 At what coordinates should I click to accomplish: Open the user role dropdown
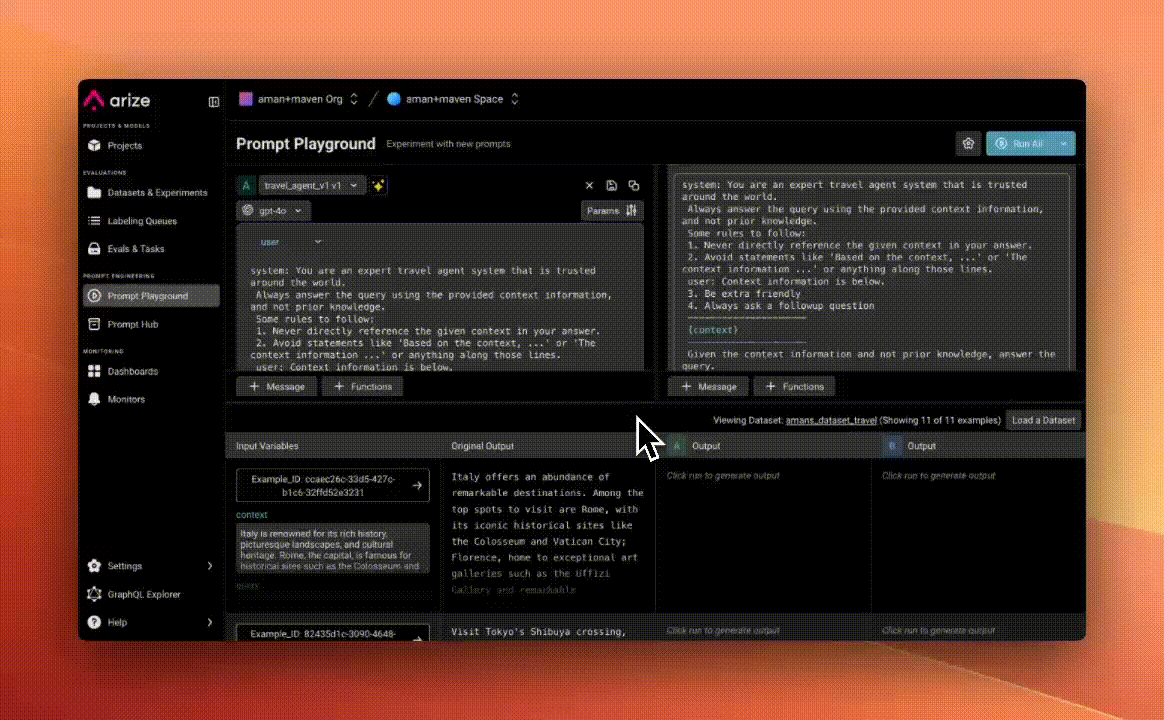coord(290,242)
